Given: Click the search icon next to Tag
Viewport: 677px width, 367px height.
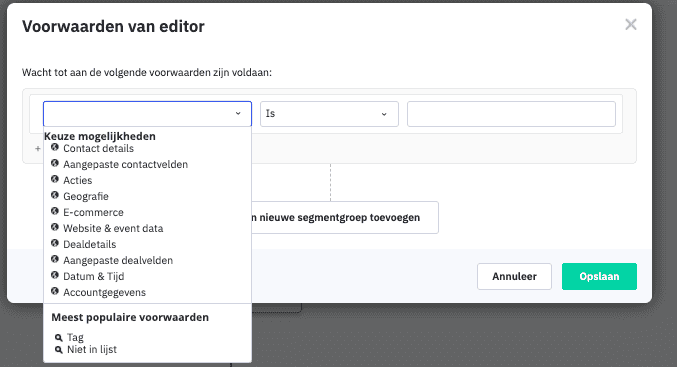Looking at the screenshot, I should (59, 338).
